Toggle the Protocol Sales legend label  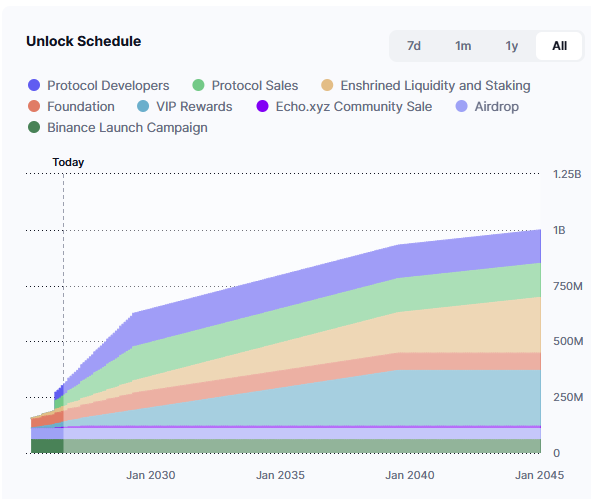coord(255,86)
